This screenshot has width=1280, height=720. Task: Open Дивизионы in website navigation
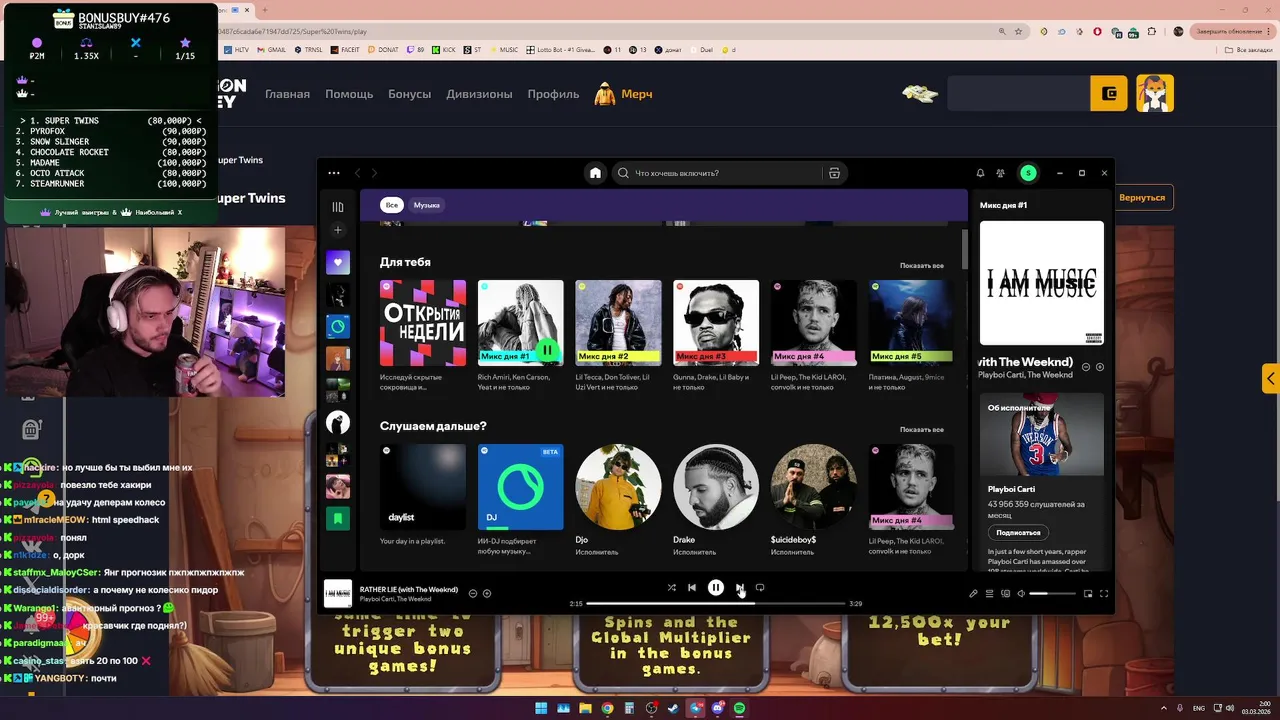[x=479, y=94]
